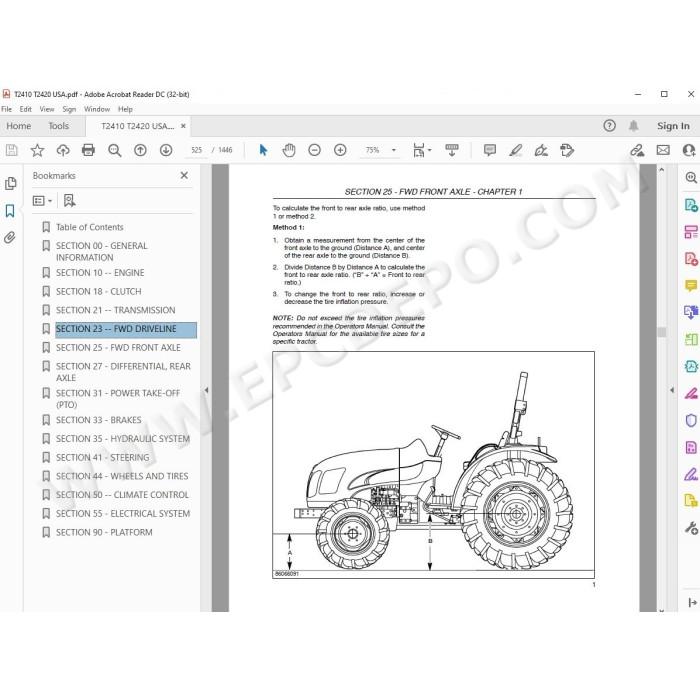Open the File menu

click(x=6, y=109)
